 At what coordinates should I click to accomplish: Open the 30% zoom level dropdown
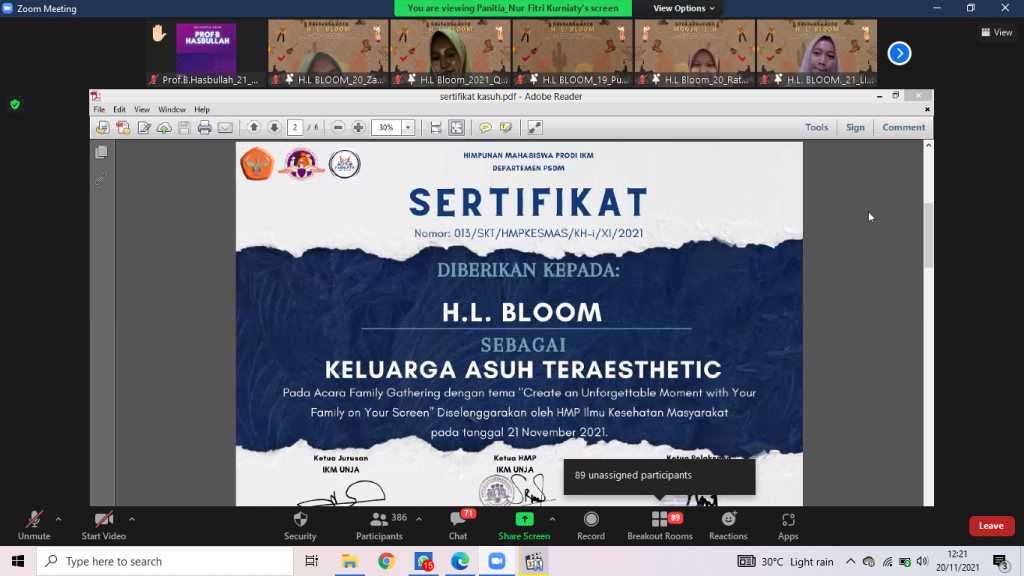click(x=407, y=127)
